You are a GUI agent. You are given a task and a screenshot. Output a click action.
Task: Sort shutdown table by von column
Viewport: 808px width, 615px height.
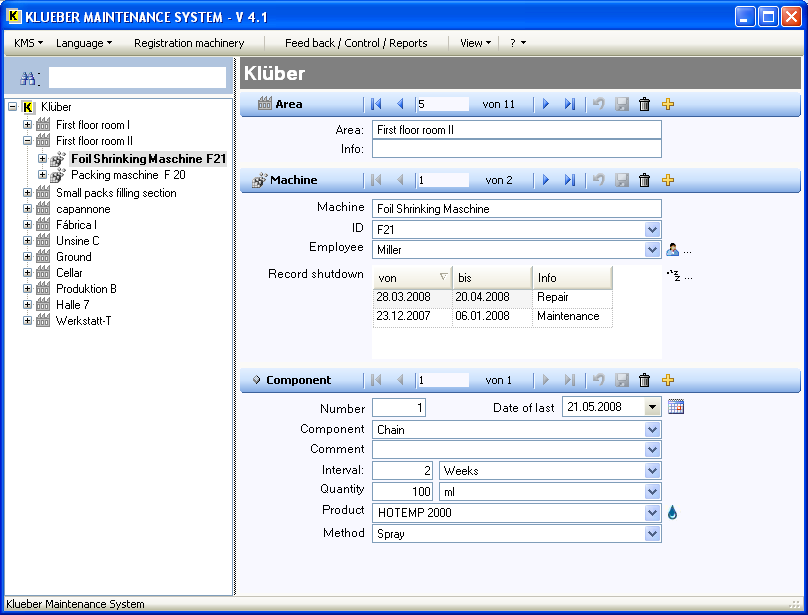pos(412,278)
